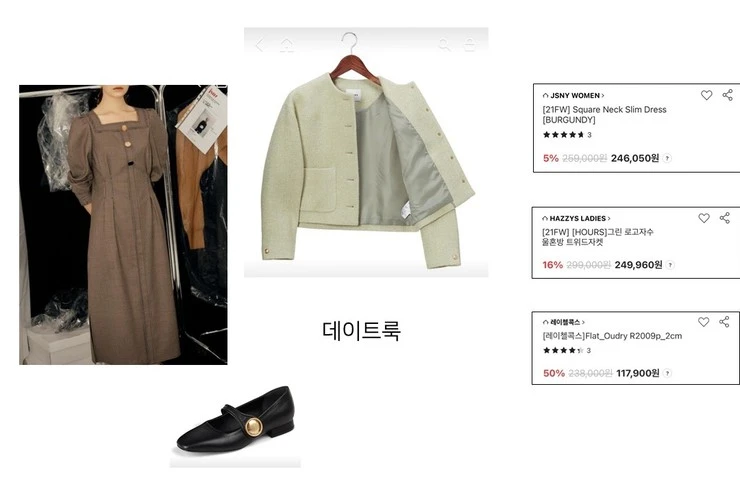Share the Square Neck Slim Dress
Screen dimensions: 740x493
[728, 95]
